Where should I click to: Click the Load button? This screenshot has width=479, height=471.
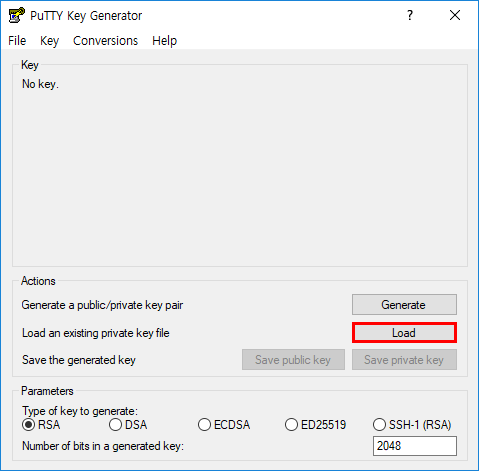404,333
